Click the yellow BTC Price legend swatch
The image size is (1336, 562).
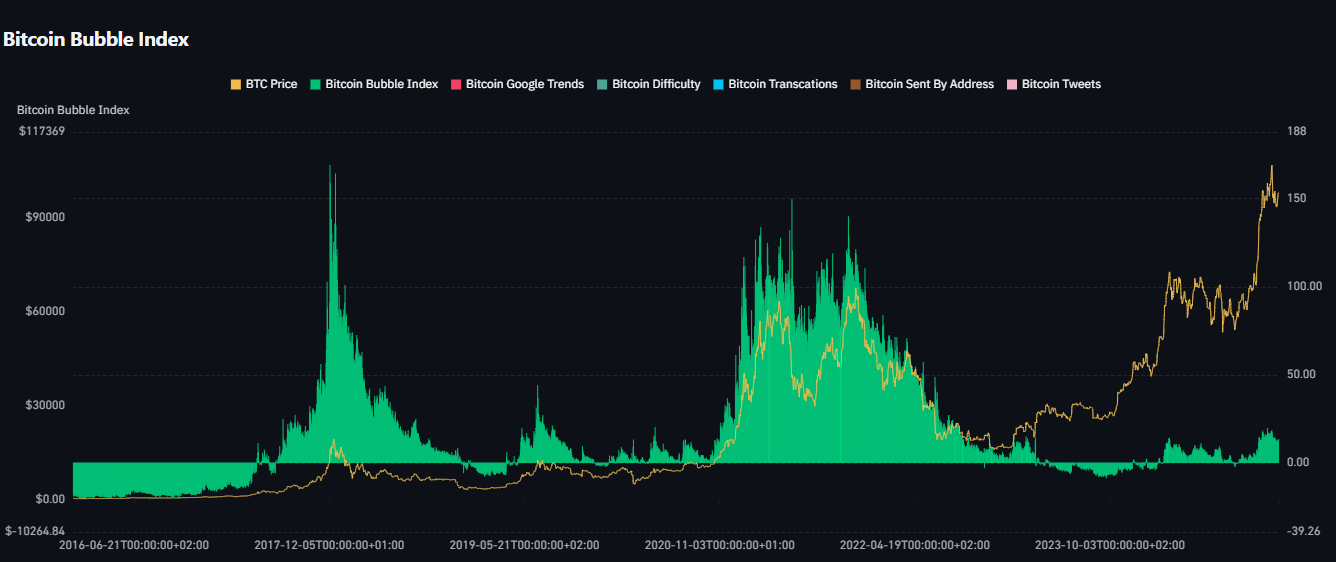(x=236, y=85)
